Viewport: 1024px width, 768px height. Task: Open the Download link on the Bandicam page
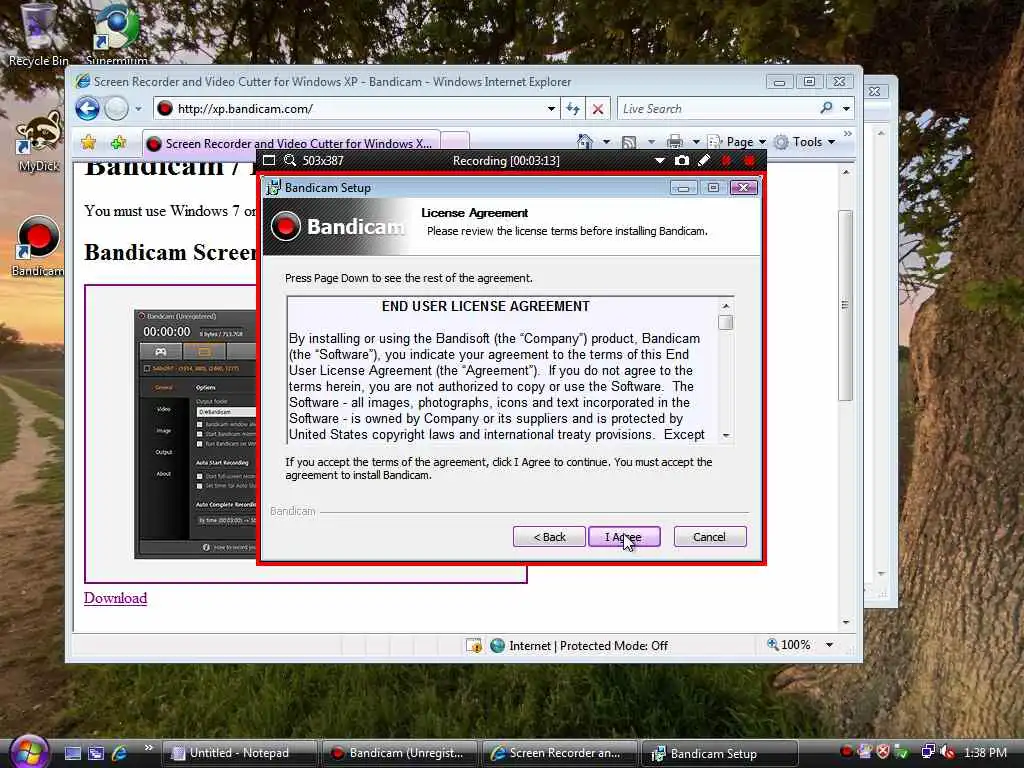[116, 598]
